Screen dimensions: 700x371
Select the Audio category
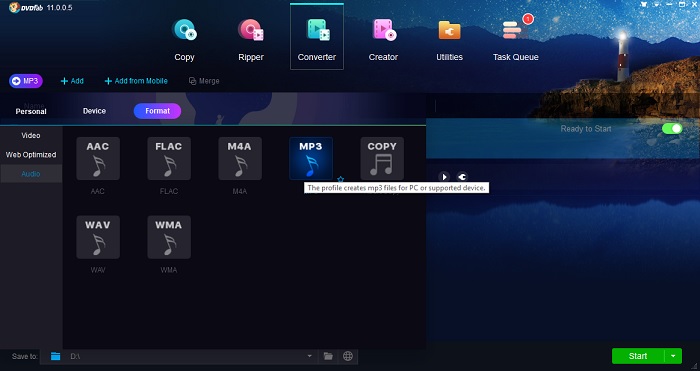31,174
